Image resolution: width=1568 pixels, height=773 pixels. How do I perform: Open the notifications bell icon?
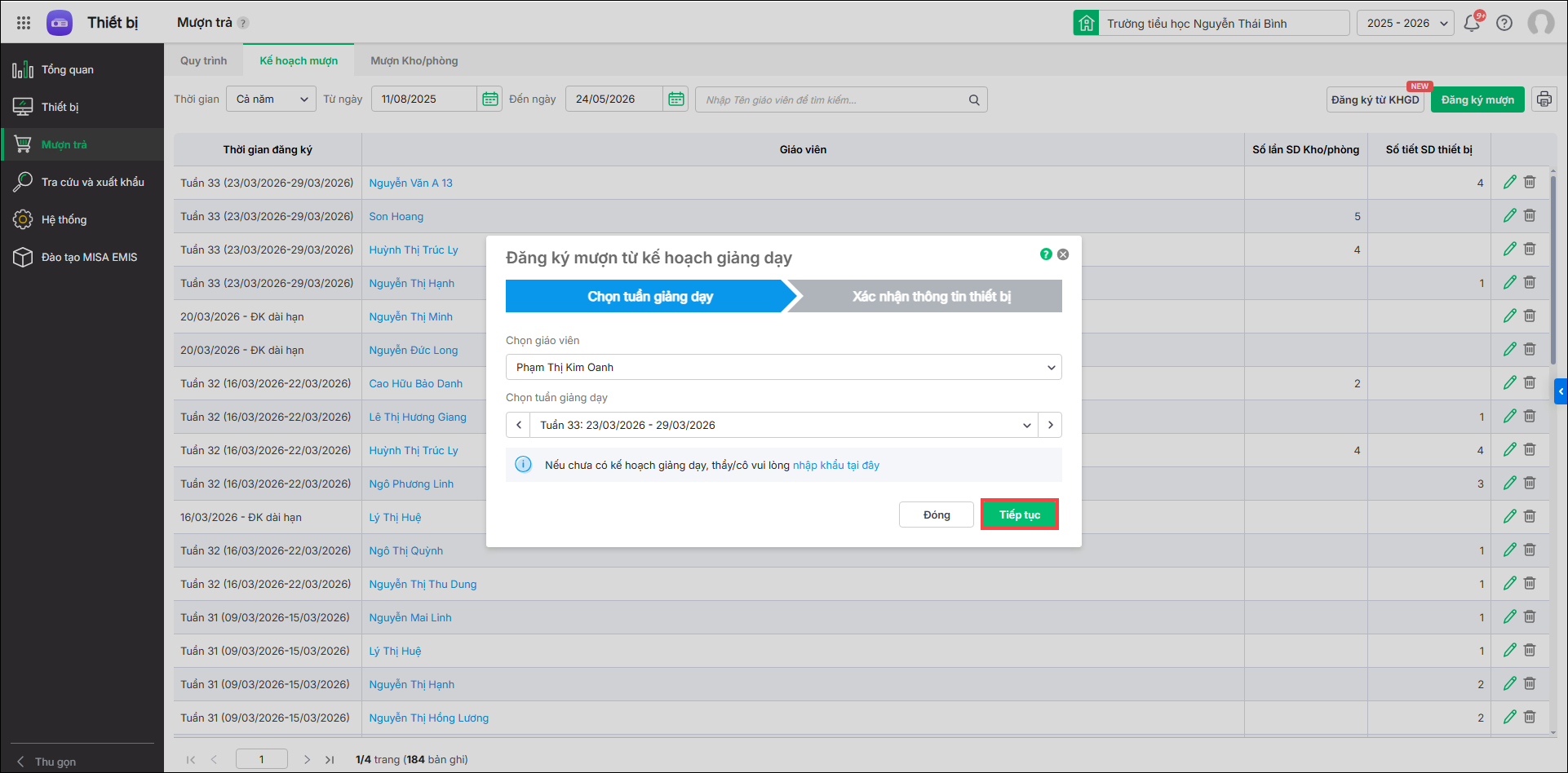[x=1472, y=23]
